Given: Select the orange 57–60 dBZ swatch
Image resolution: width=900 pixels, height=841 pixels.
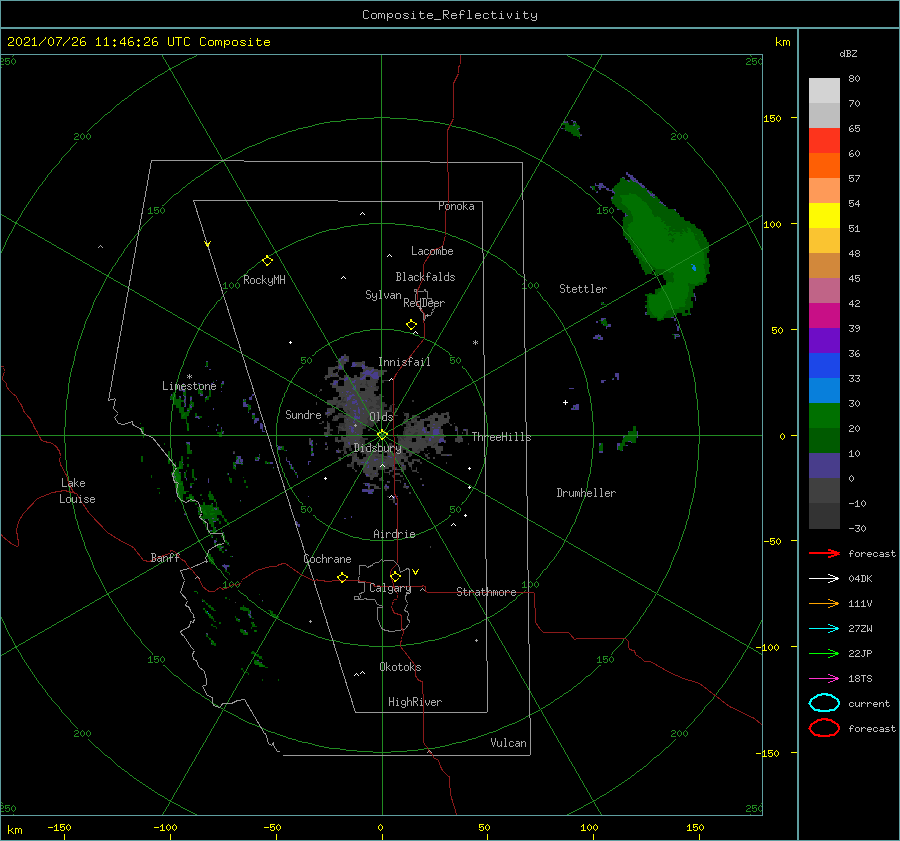Looking at the screenshot, I should (824, 165).
